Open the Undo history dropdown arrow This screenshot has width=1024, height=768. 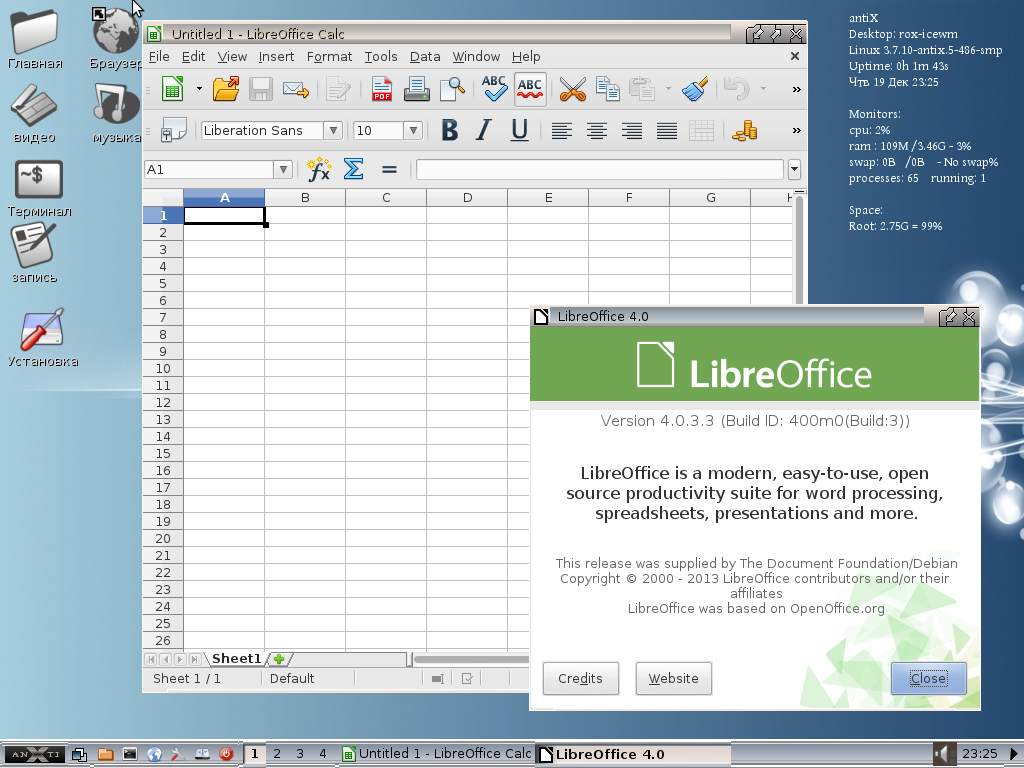tap(763, 89)
